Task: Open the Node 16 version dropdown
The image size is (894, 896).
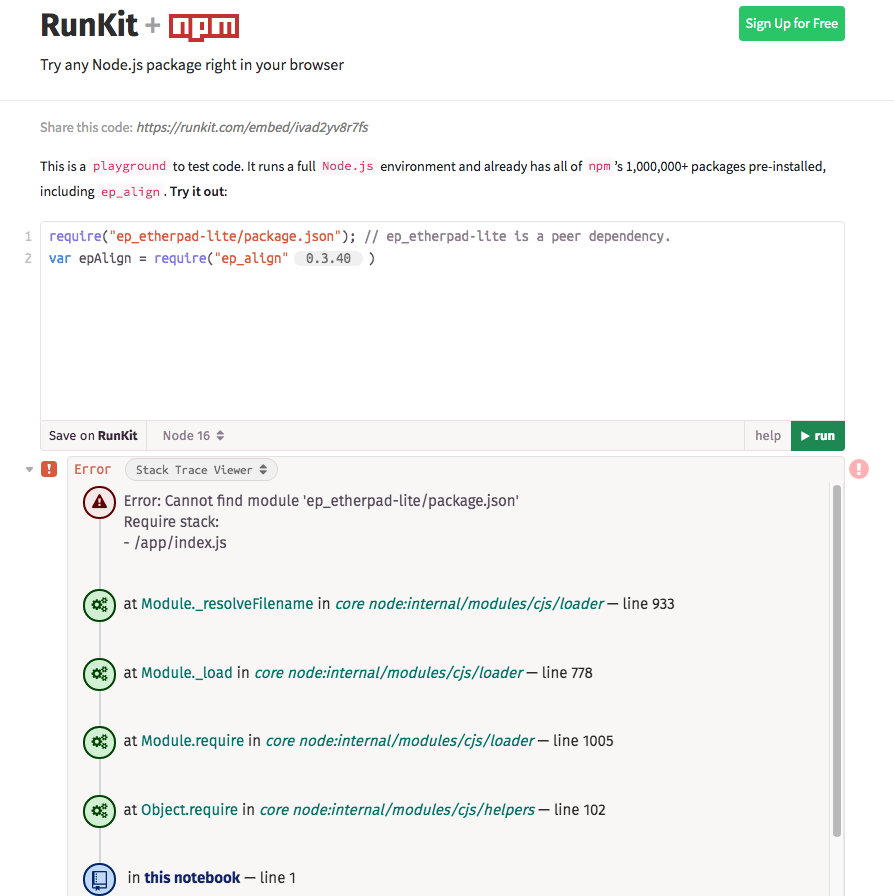Action: click(191, 435)
